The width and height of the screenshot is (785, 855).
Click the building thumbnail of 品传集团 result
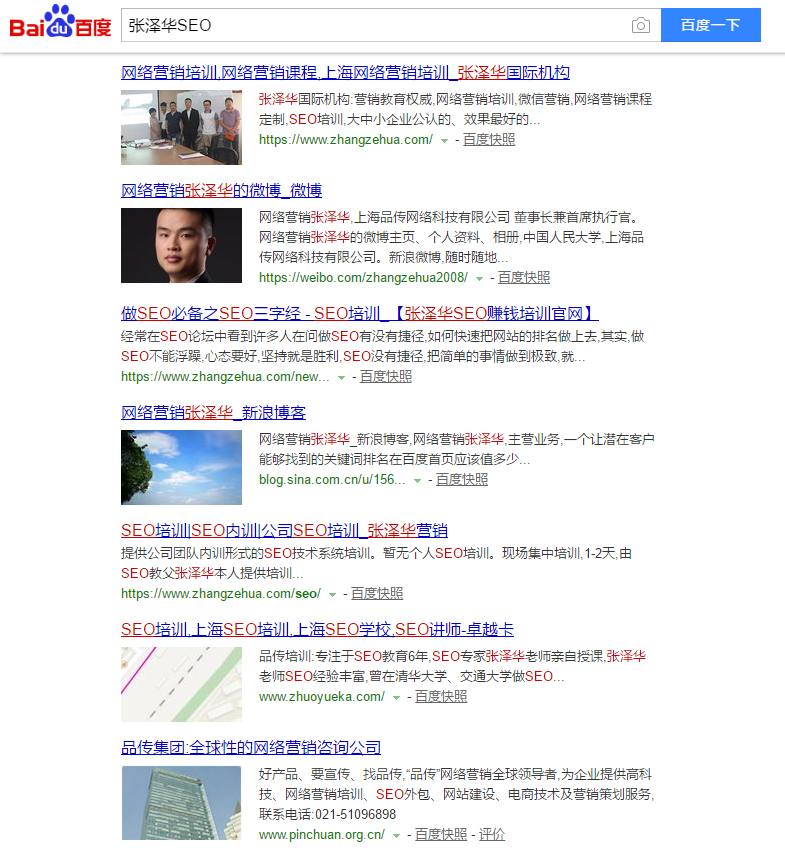(181, 803)
